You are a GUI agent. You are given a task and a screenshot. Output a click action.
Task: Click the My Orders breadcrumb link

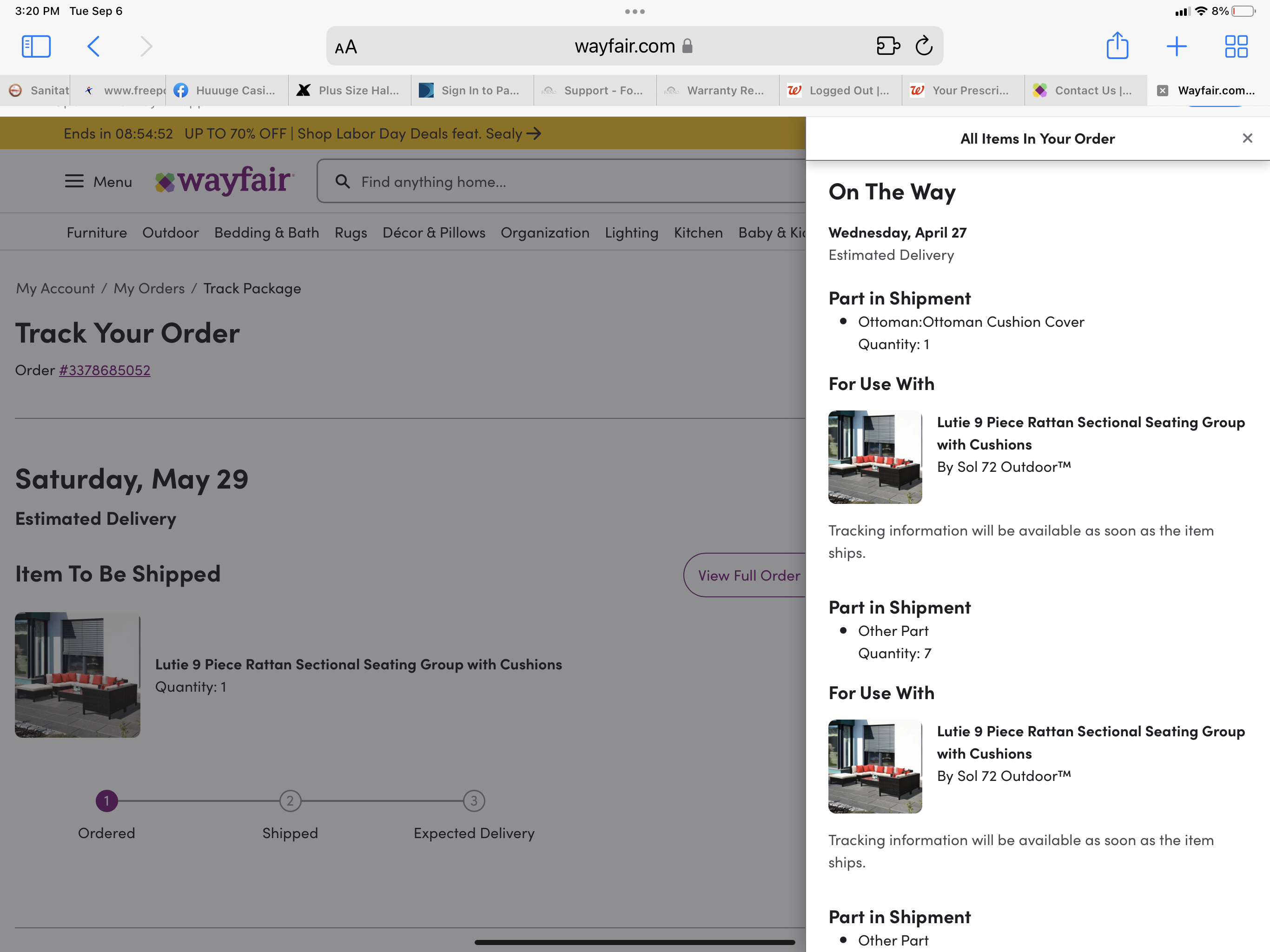[149, 288]
